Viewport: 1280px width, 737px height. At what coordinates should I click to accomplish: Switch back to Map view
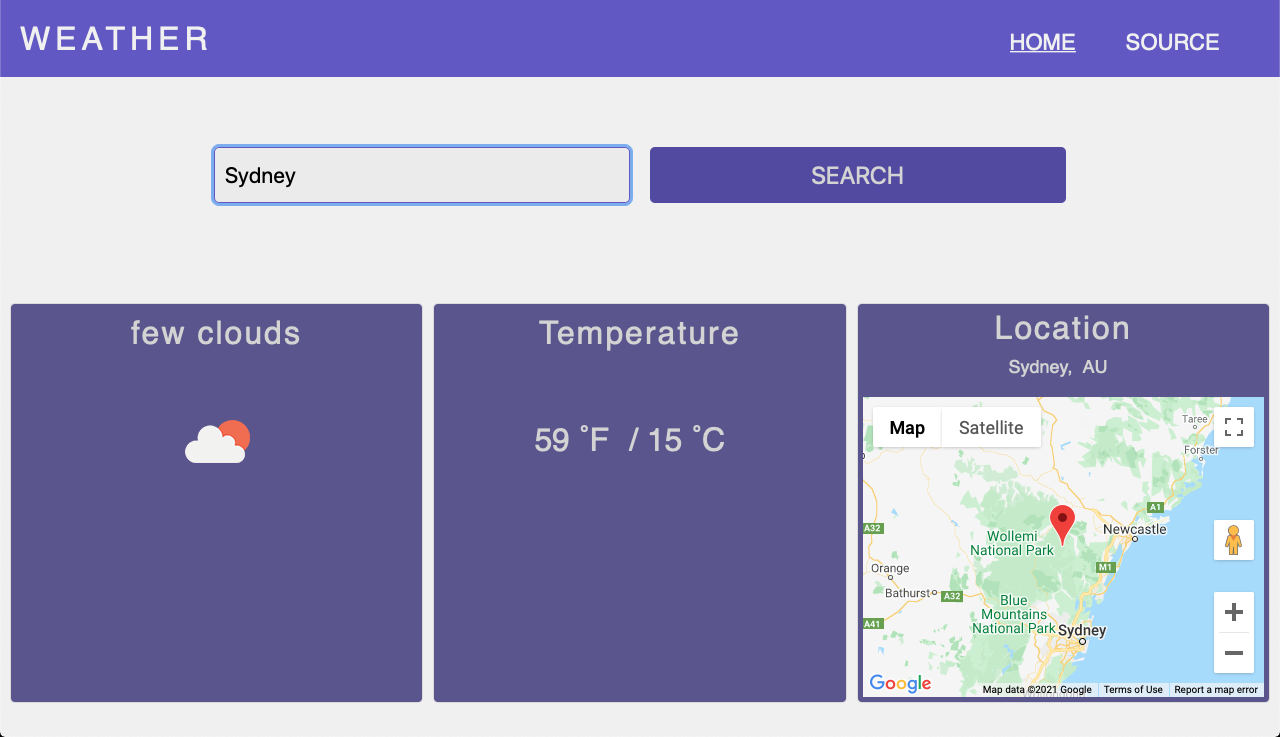[906, 427]
